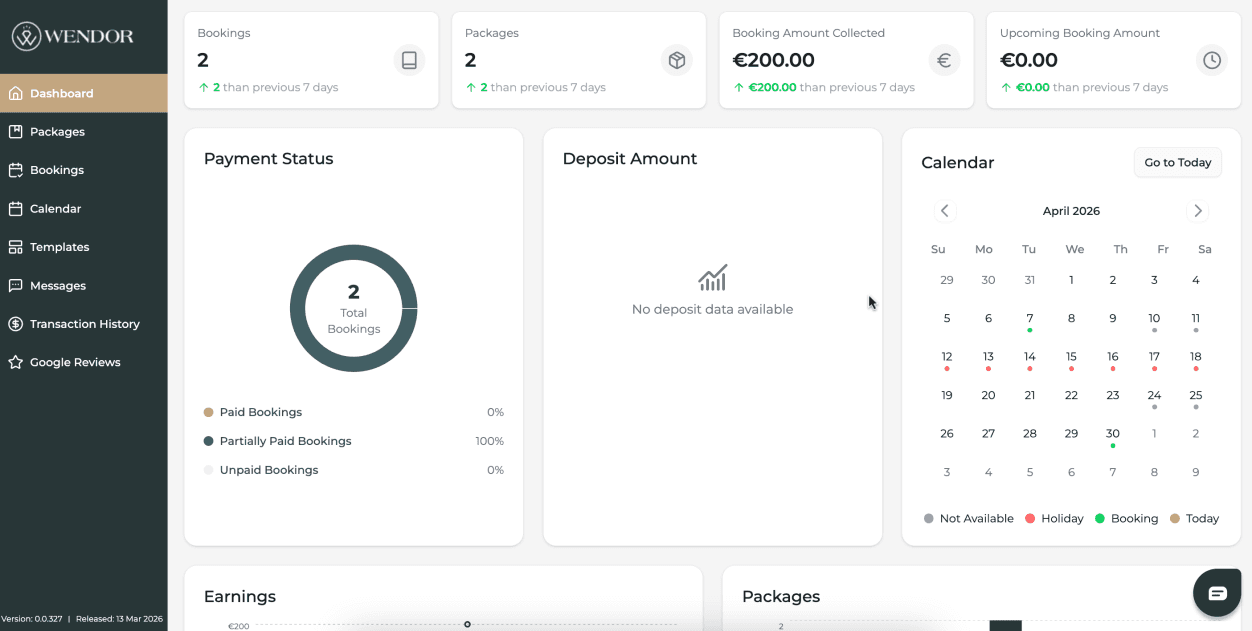Go to the previous month with left chevron
1252x631 pixels.
click(944, 211)
